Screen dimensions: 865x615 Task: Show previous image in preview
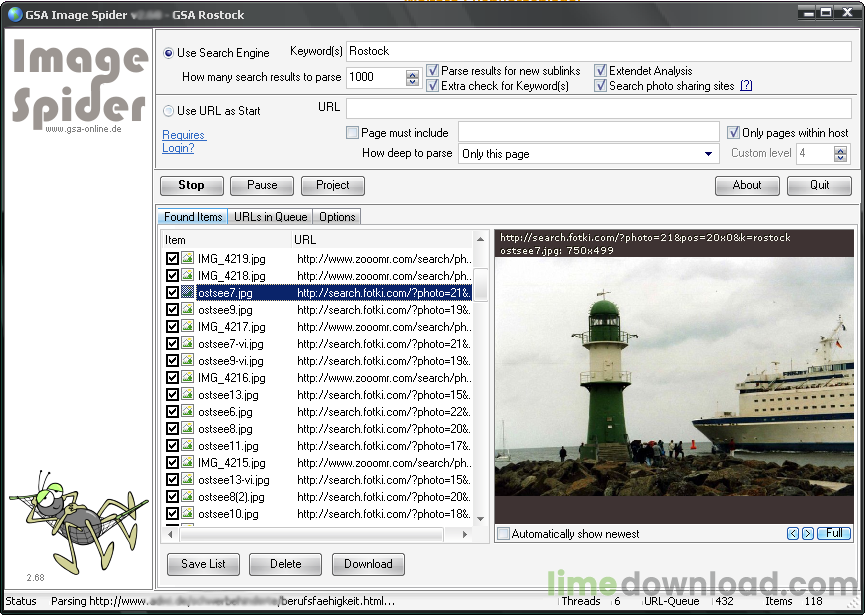pos(793,534)
